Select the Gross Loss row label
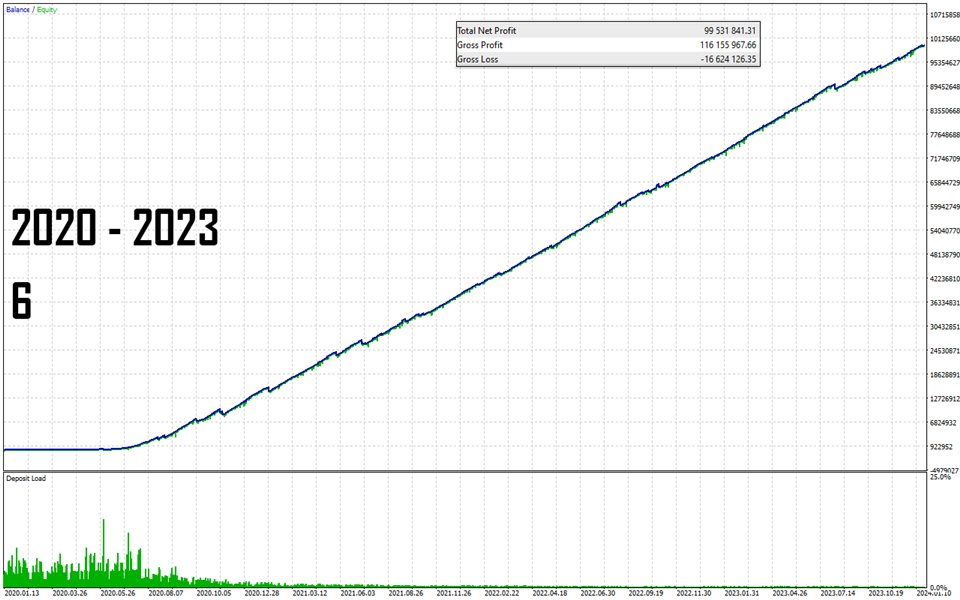 point(477,59)
